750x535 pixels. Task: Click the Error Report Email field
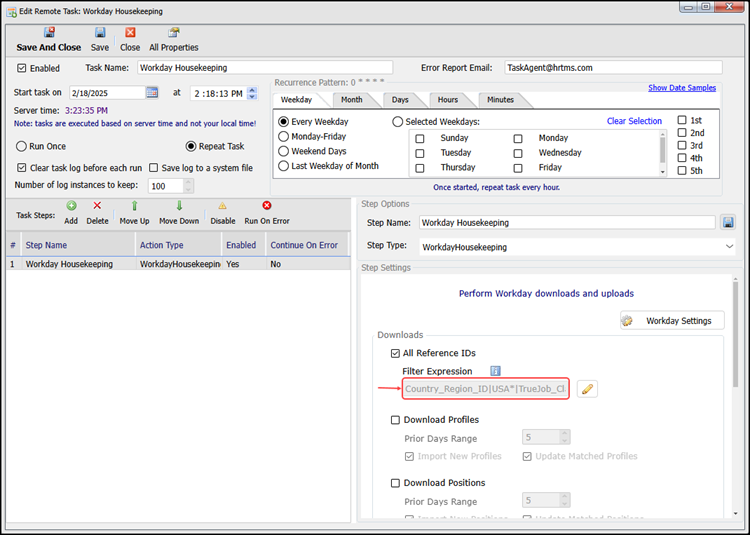613,67
